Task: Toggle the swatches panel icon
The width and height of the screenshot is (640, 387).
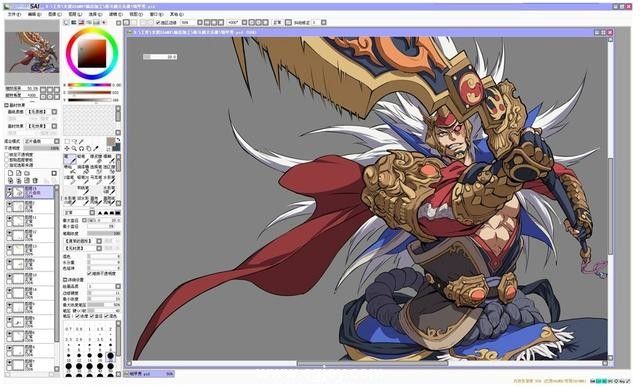Action: [97, 22]
